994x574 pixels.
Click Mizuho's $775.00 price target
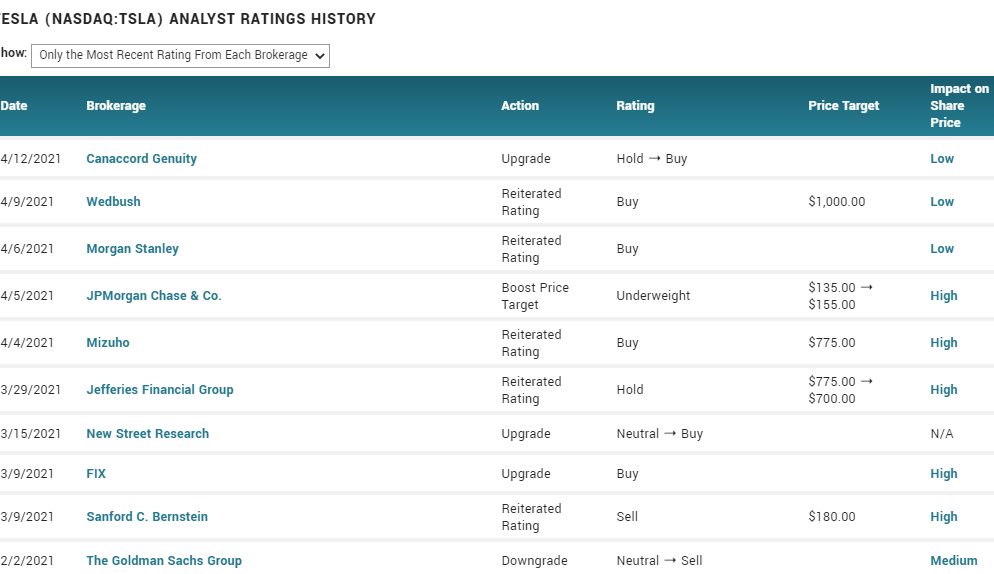(x=832, y=342)
